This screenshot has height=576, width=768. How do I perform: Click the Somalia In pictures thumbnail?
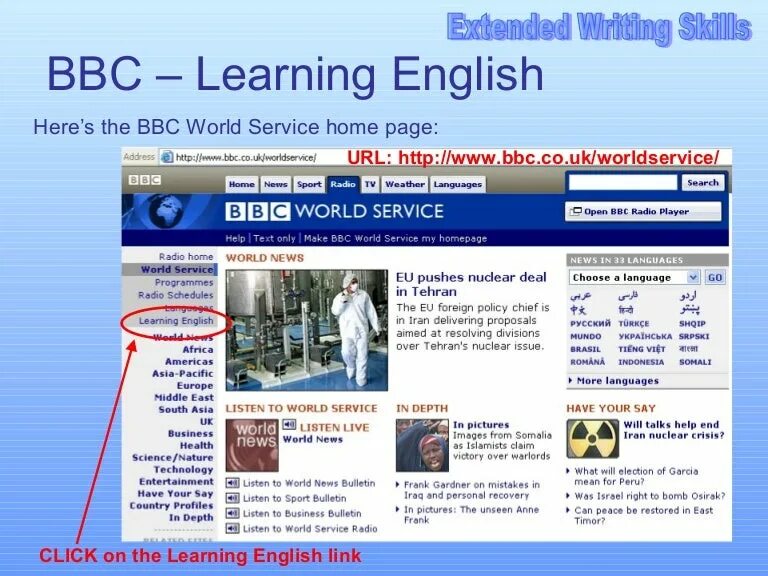coord(422,445)
